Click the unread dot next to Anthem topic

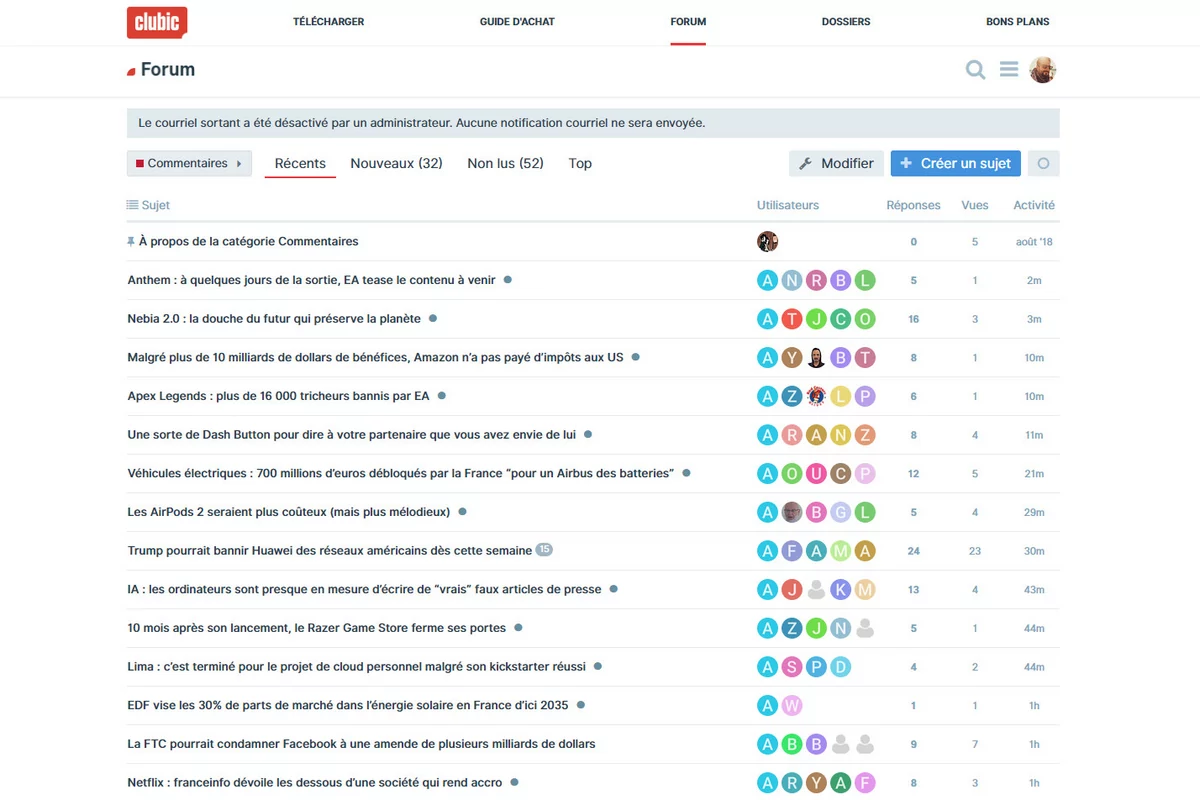508,280
